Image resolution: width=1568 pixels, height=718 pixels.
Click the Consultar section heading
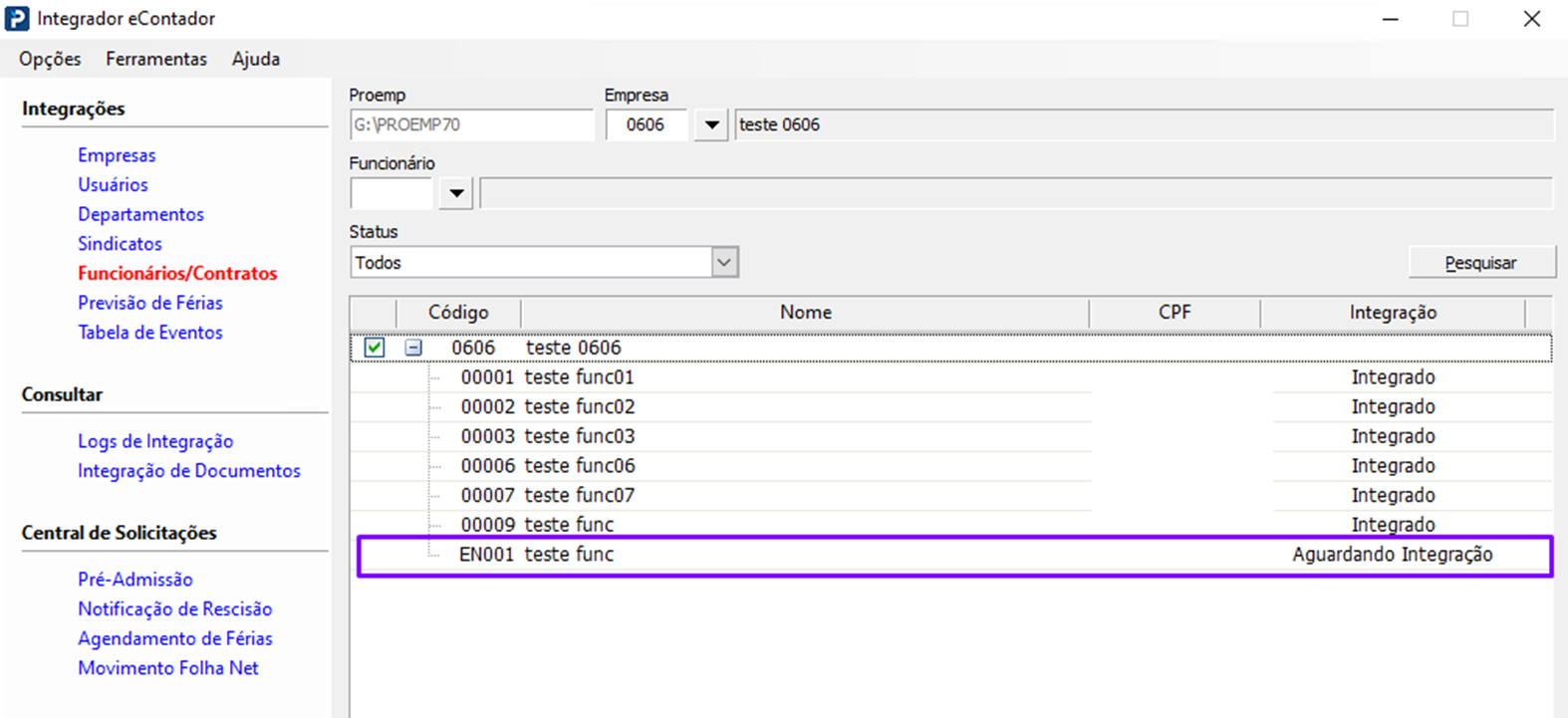pyautogui.click(x=62, y=394)
